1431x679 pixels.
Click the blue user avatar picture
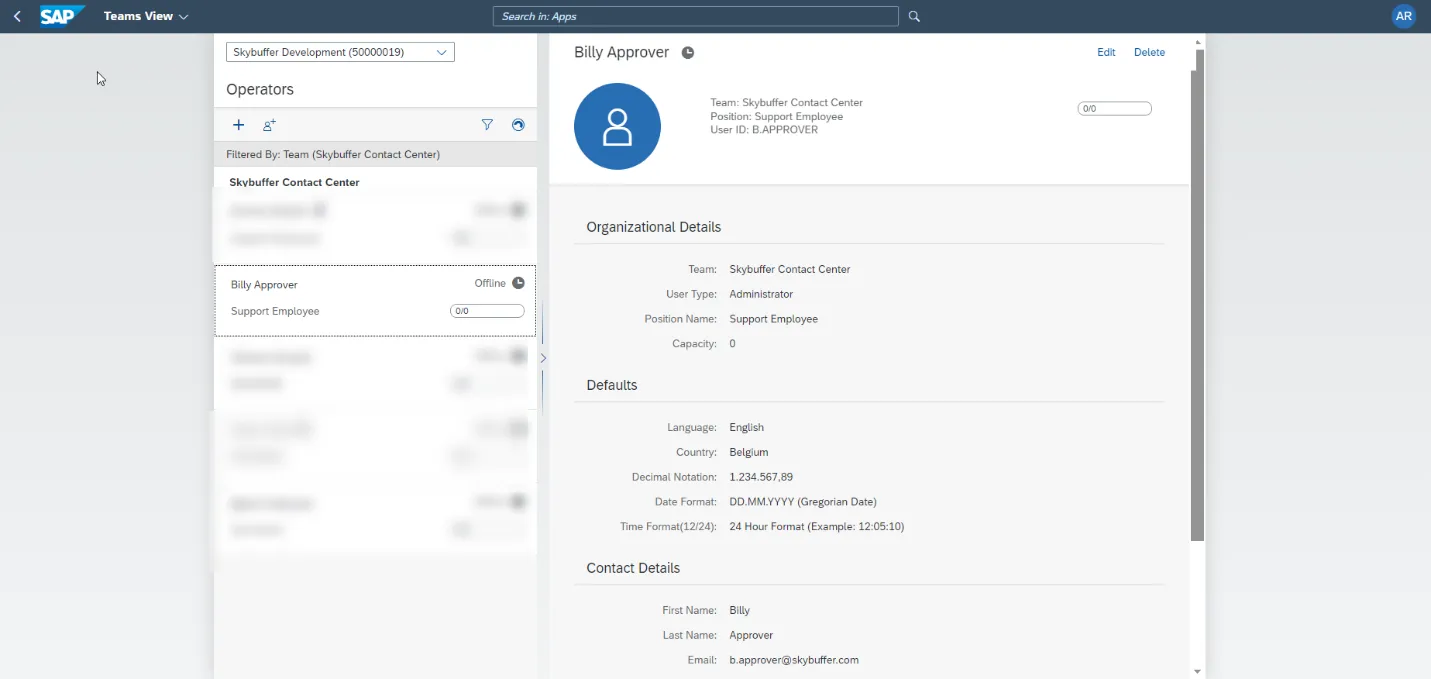click(x=617, y=126)
